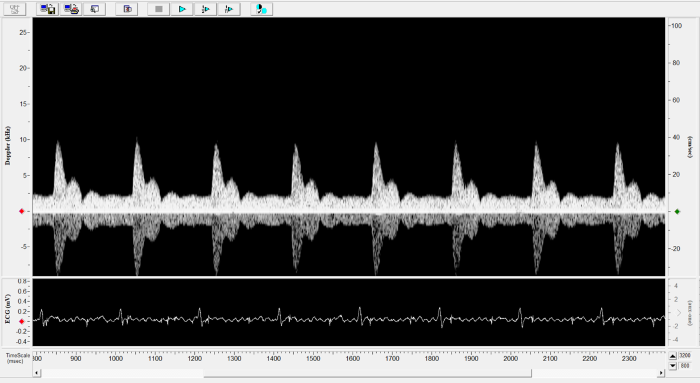Click the green velocity zero diamond marker
The height and width of the screenshot is (383, 700).
(x=677, y=212)
